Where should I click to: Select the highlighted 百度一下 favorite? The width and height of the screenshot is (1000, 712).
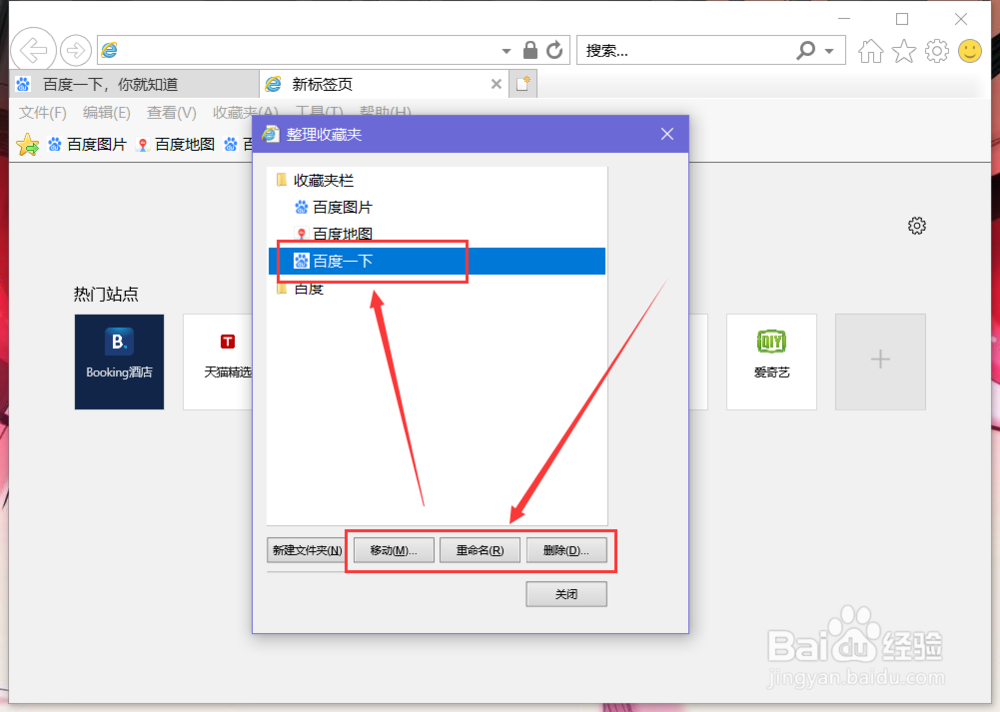pyautogui.click(x=437, y=261)
